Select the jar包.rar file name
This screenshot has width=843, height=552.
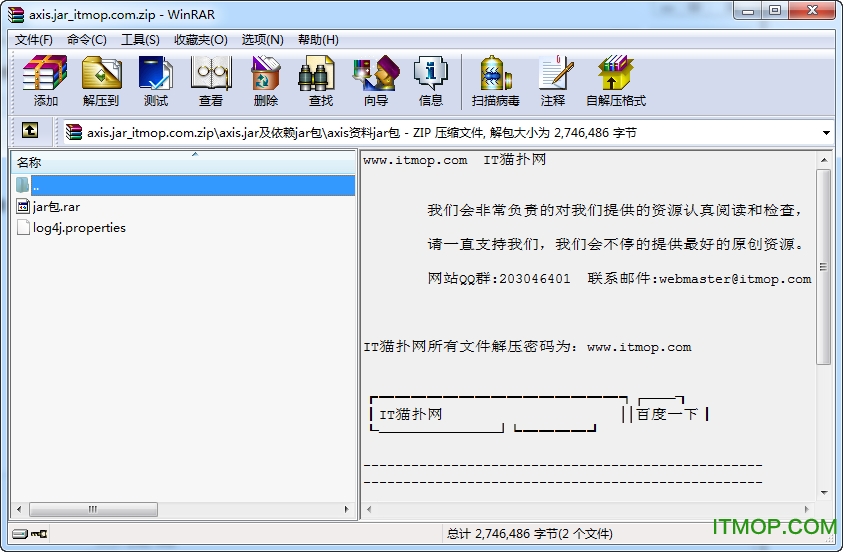[56, 206]
